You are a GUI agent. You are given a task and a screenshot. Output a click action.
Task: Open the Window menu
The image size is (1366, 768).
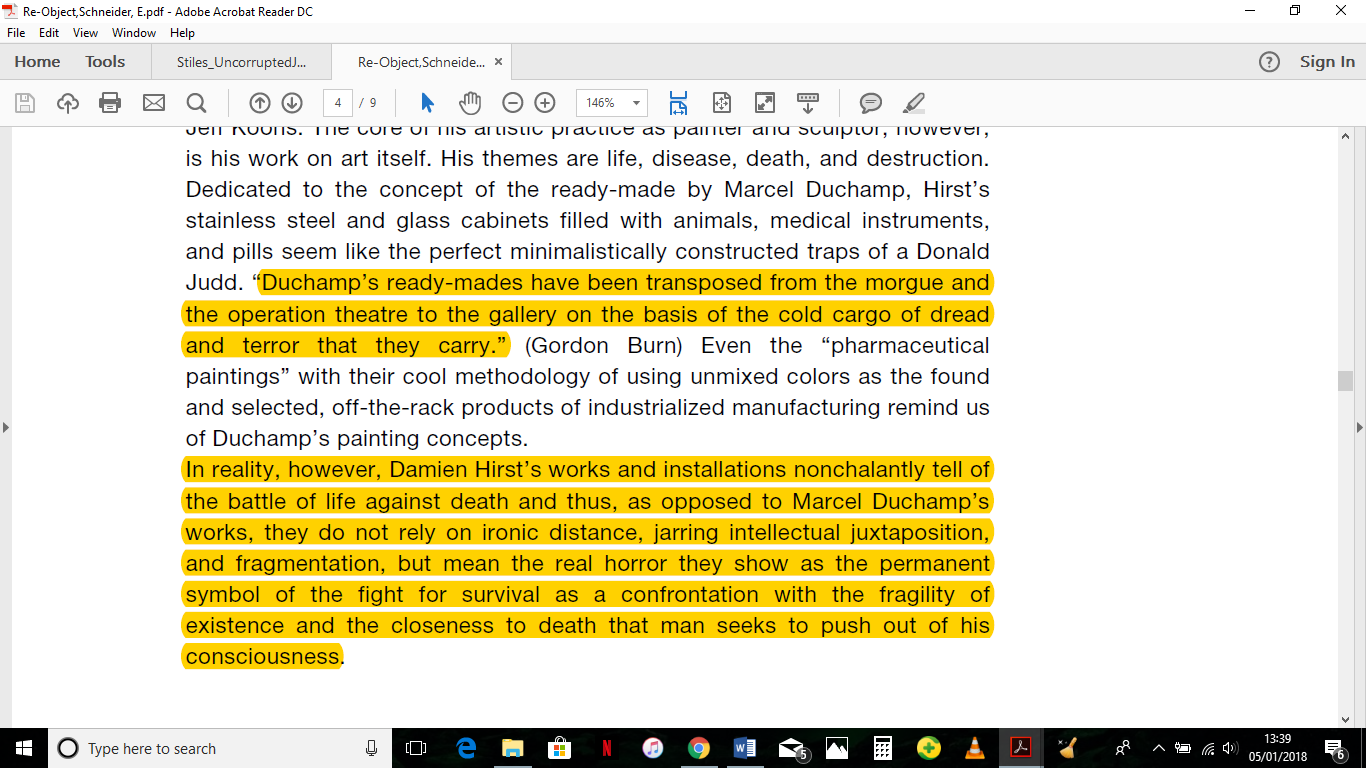tap(134, 33)
